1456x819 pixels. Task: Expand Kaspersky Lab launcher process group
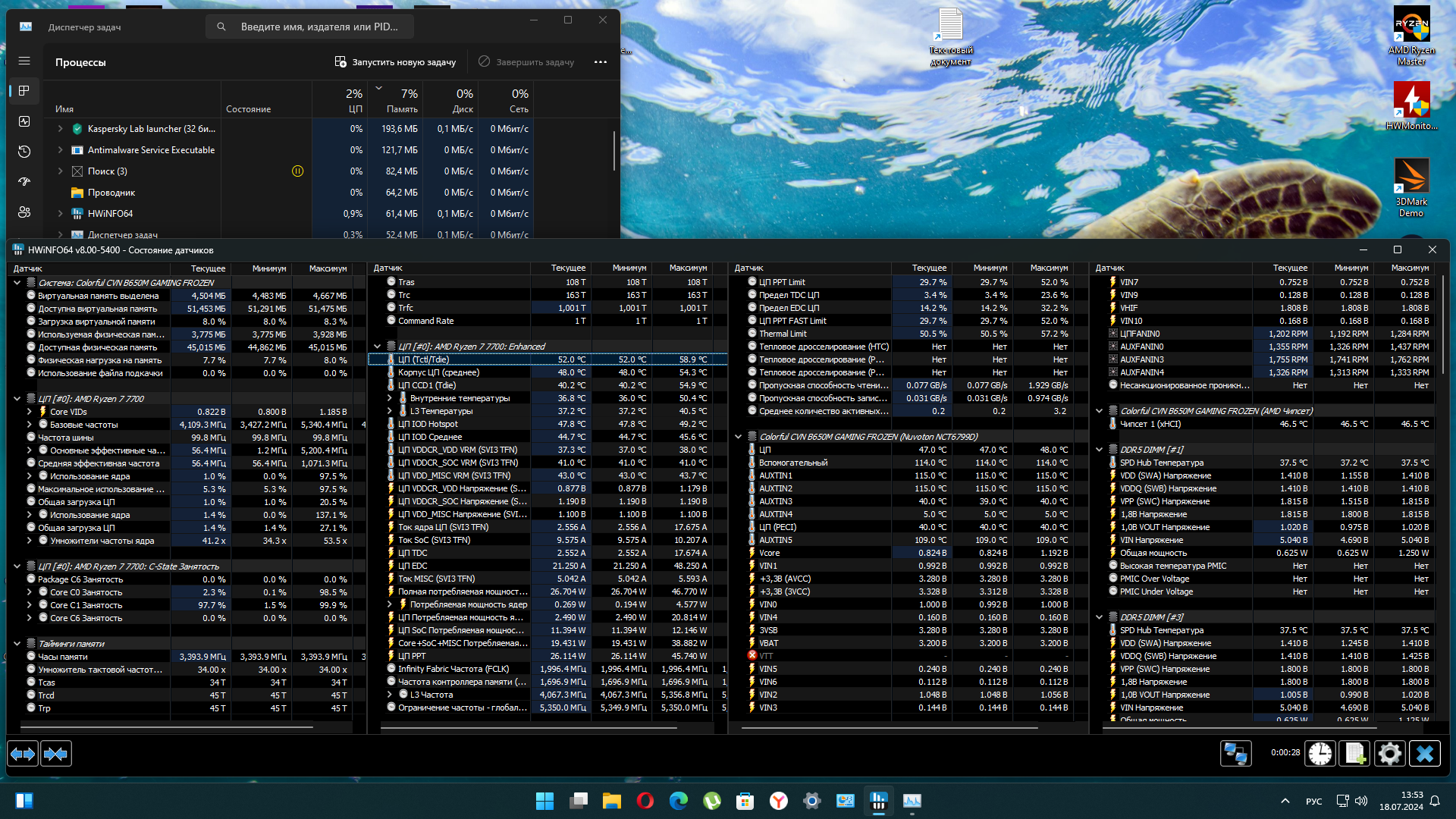(x=61, y=129)
